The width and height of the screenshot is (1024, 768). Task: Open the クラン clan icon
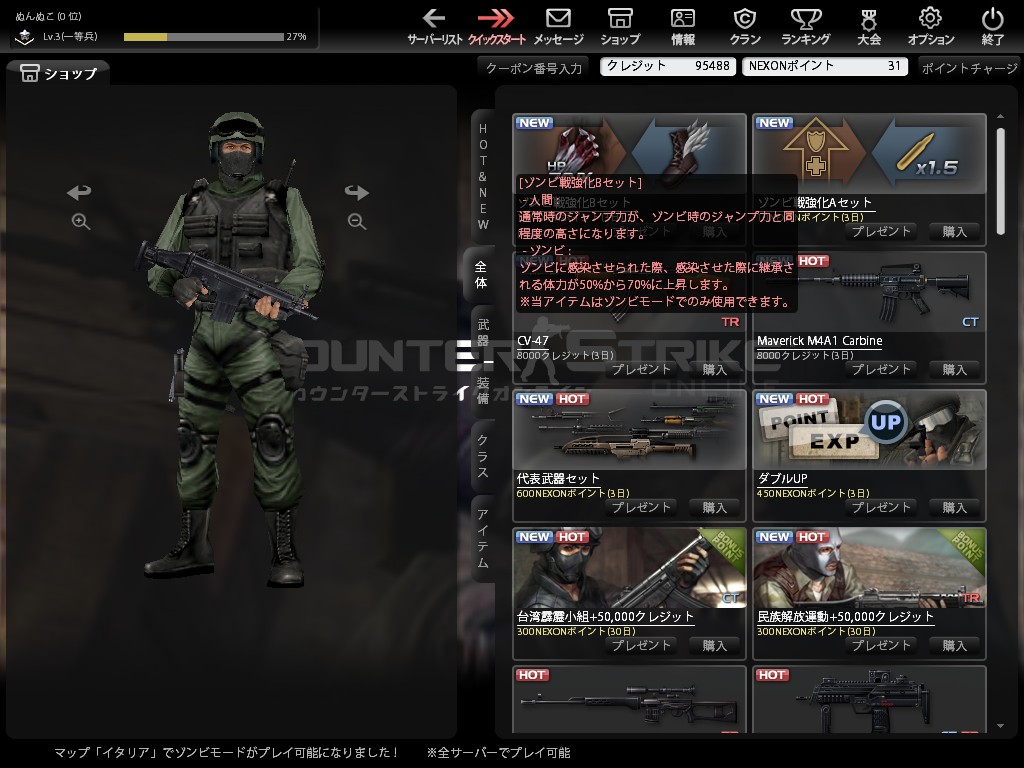pyautogui.click(x=745, y=27)
